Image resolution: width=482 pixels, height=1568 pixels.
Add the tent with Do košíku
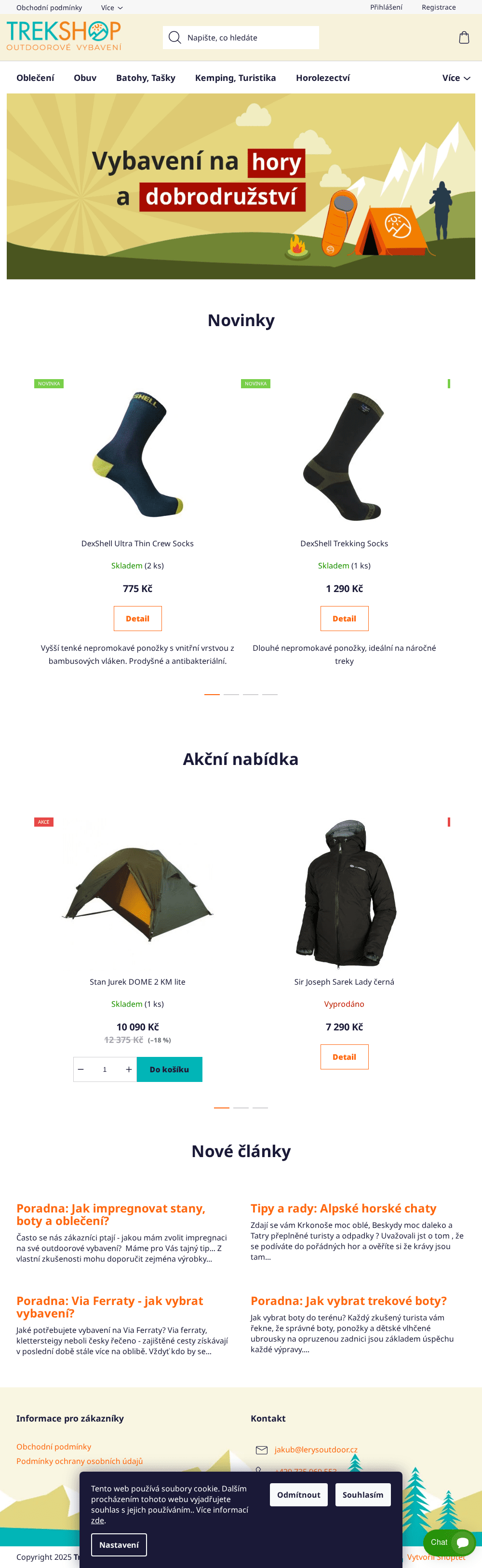coord(169,1069)
